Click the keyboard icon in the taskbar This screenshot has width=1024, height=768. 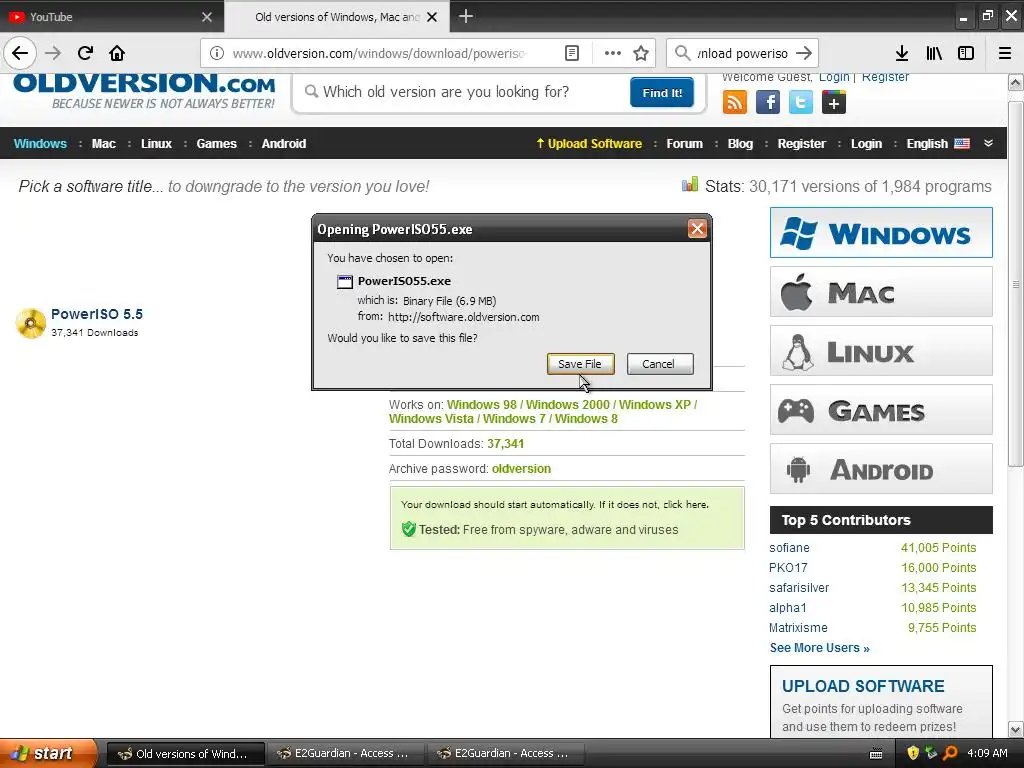876,754
